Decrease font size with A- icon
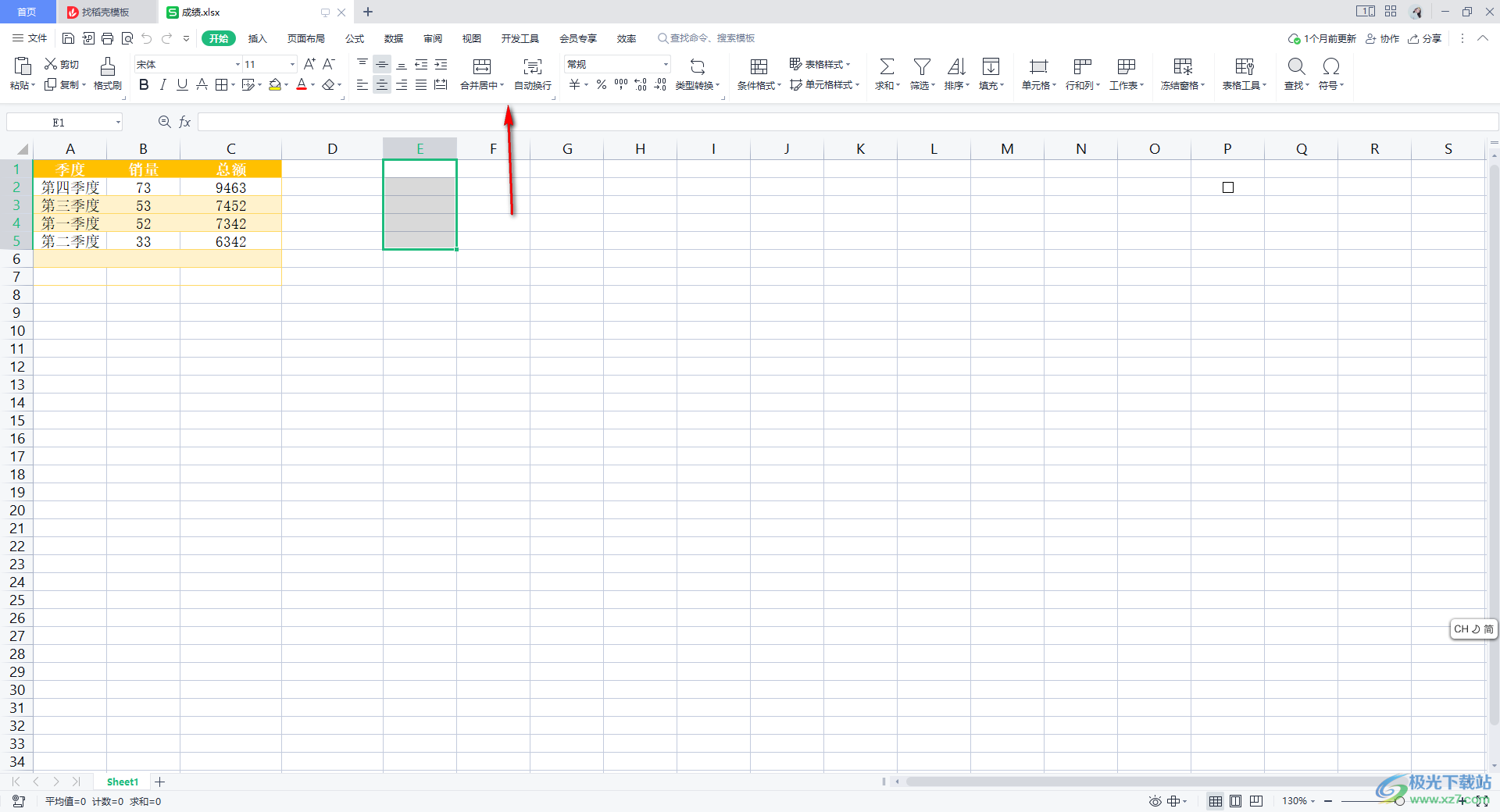Viewport: 1500px width, 812px height. [x=329, y=64]
